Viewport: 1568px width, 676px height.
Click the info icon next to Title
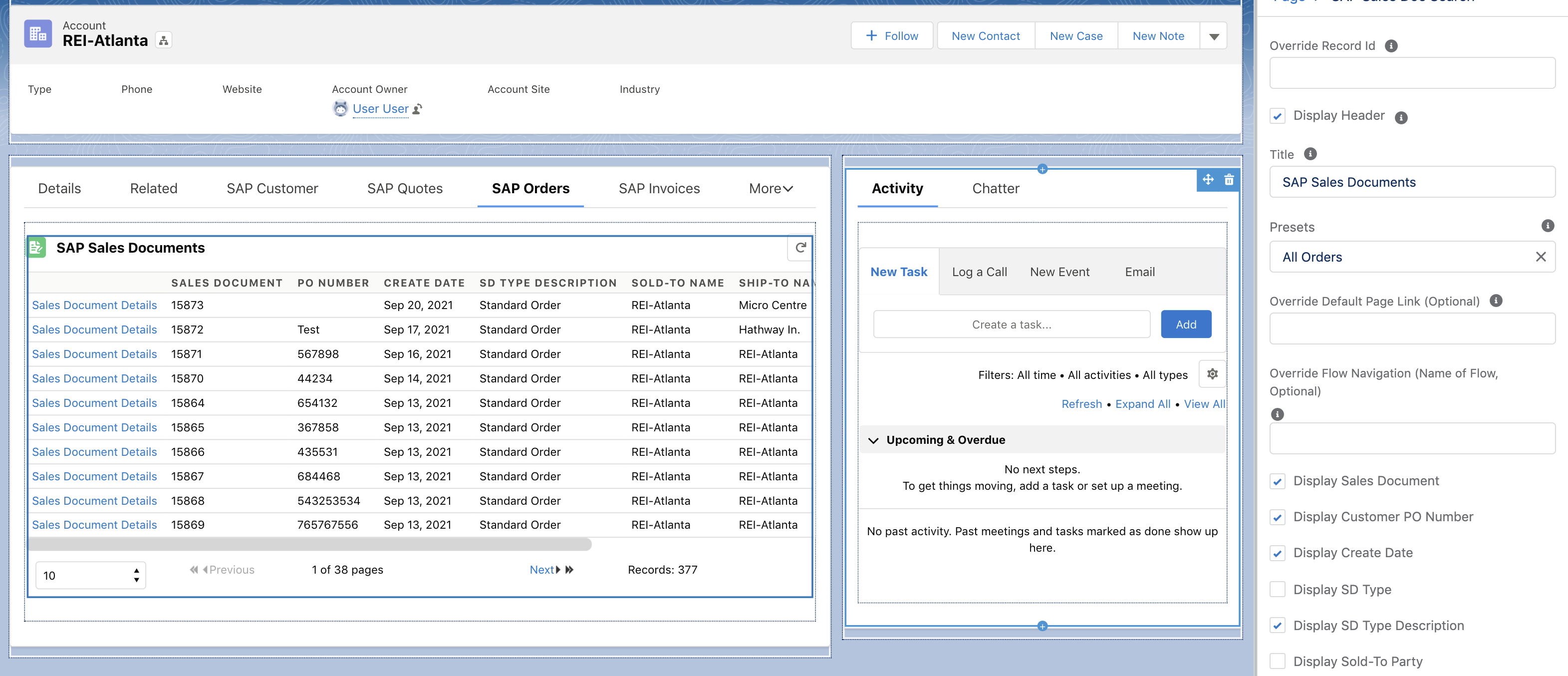point(1310,154)
